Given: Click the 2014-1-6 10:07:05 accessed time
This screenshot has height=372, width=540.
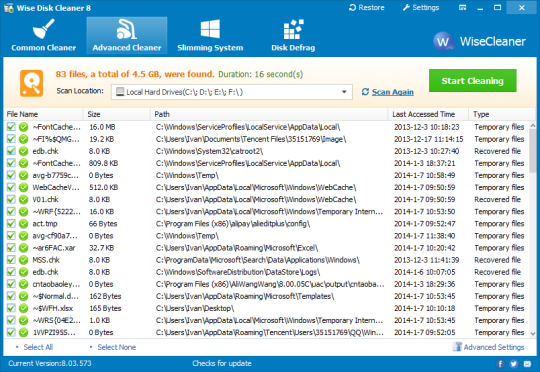Looking at the screenshot, I should click(424, 272).
